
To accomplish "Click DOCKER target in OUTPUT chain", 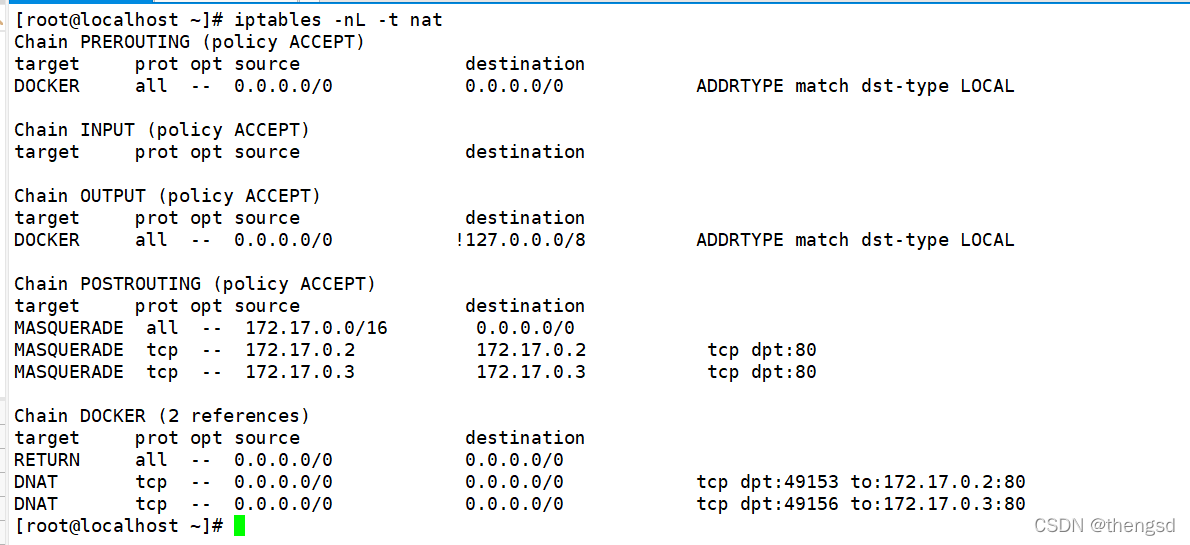I will click(47, 240).
